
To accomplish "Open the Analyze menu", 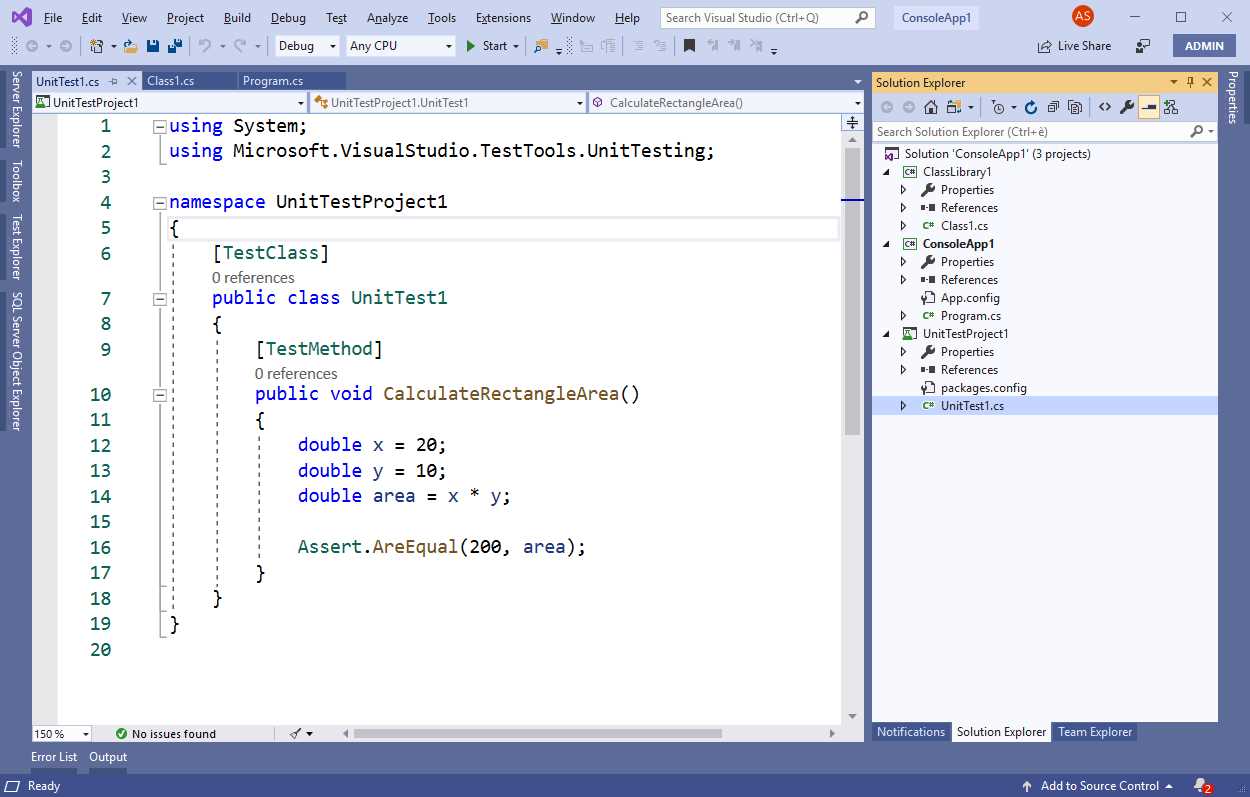I will (x=387, y=18).
